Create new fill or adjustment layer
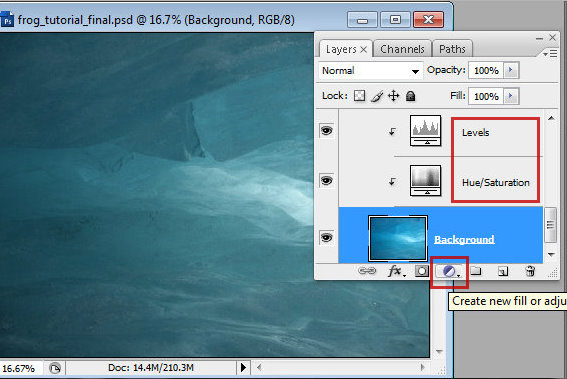 449,271
